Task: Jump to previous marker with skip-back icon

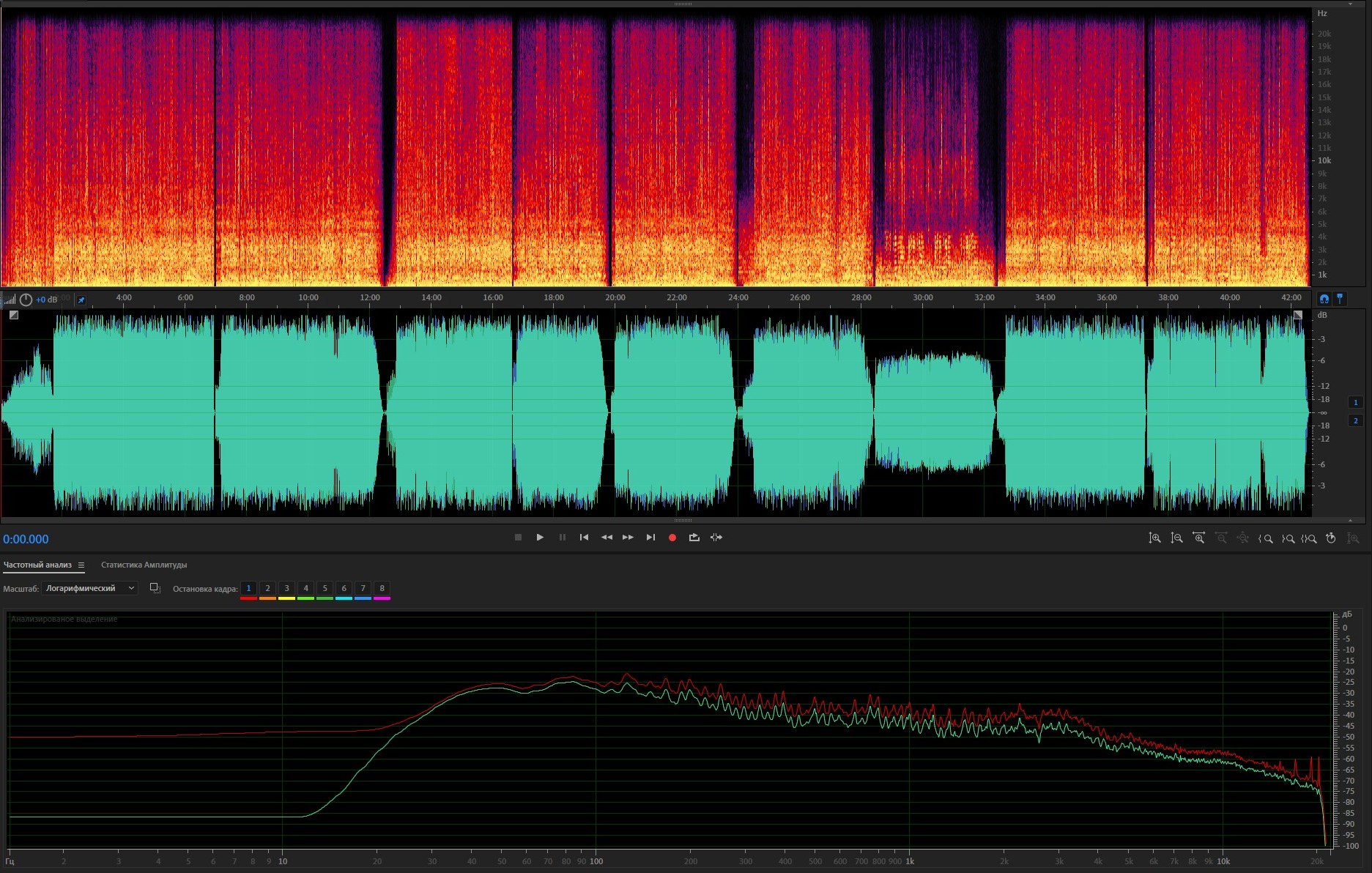Action: (x=584, y=538)
